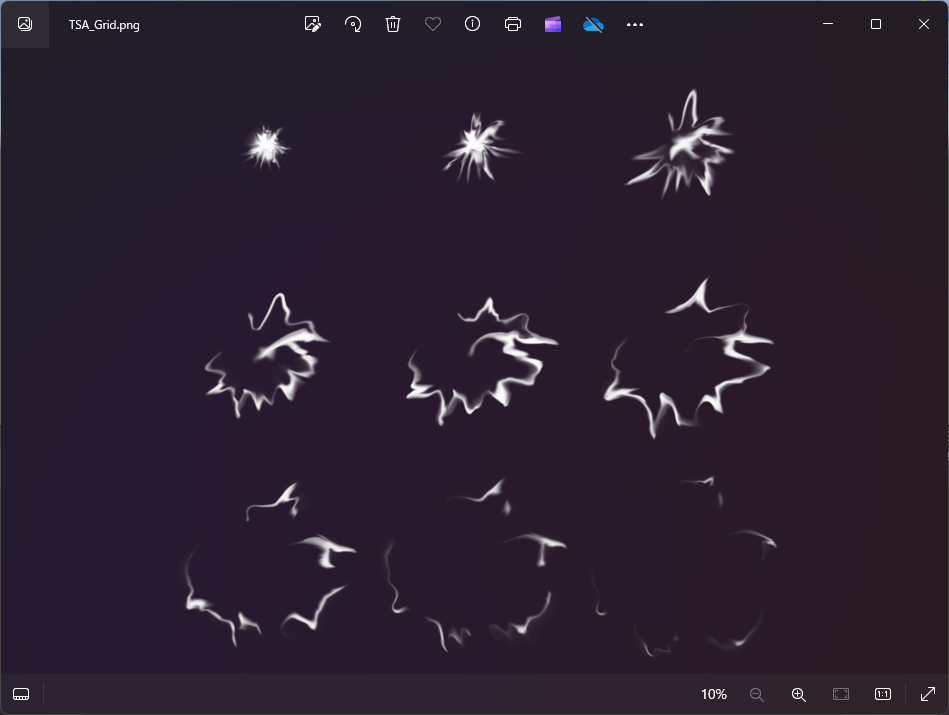Close the Photos window
This screenshot has width=949, height=715.
[x=924, y=24]
